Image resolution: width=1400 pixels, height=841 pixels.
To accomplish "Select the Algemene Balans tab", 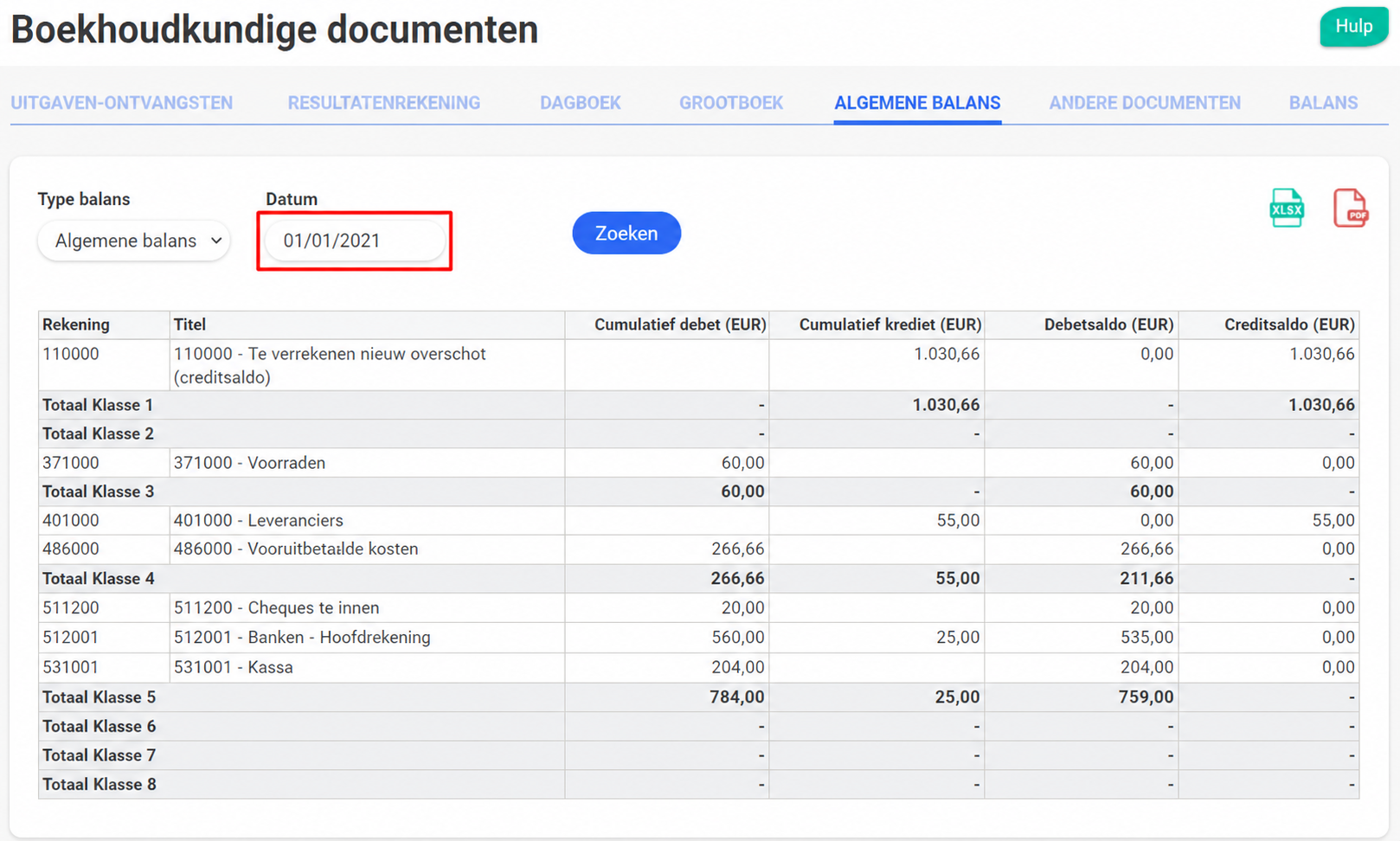I will (x=917, y=103).
